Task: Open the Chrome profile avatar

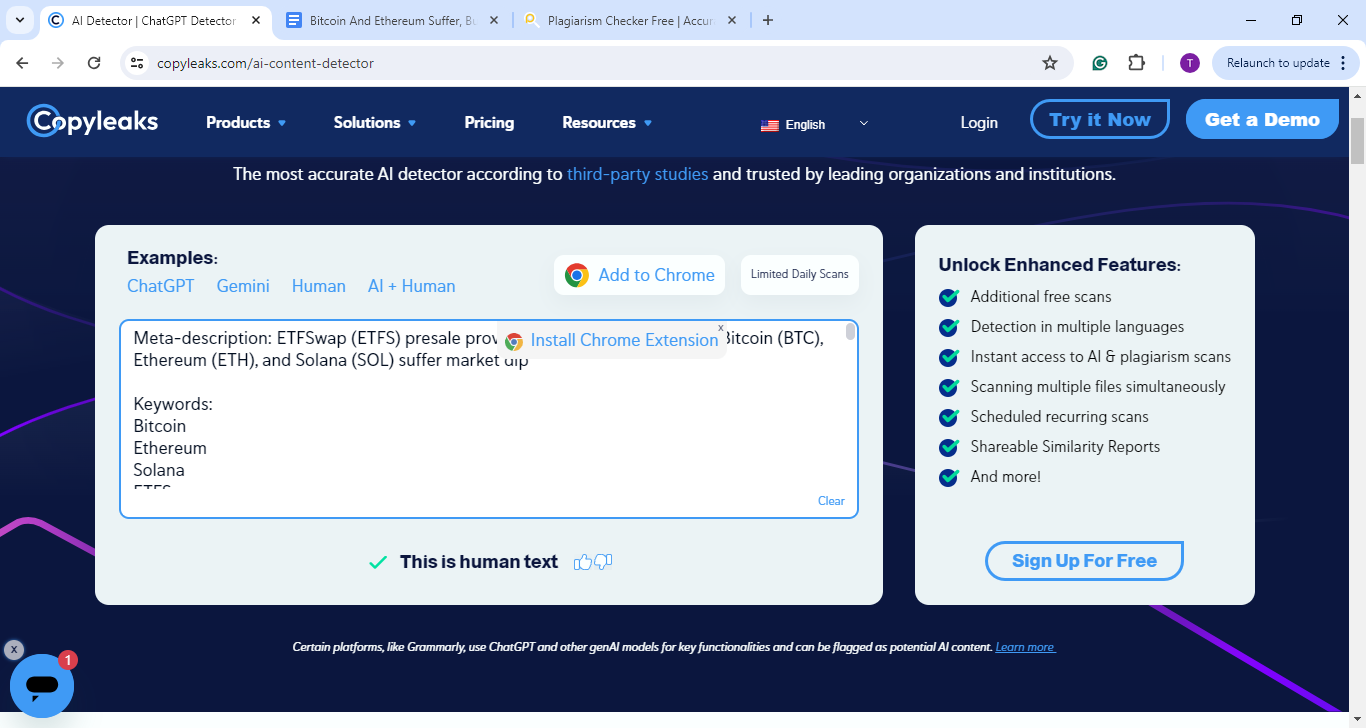Action: click(x=1189, y=63)
